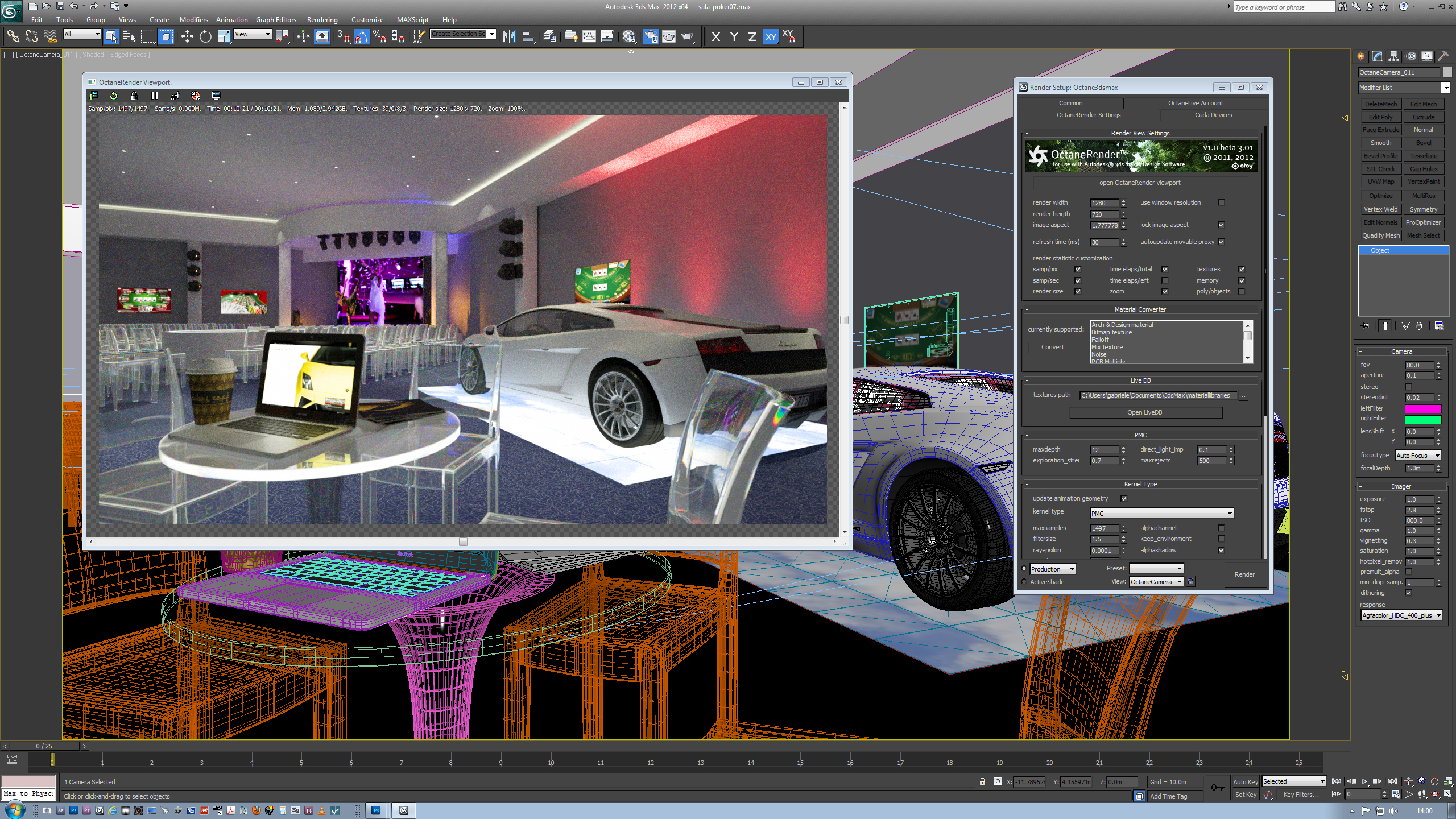Activate the Select and Move tool

(x=187, y=37)
